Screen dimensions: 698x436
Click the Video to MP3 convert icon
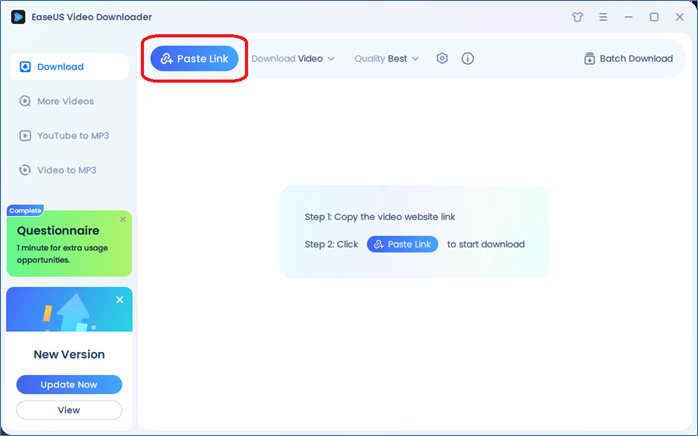(25, 170)
